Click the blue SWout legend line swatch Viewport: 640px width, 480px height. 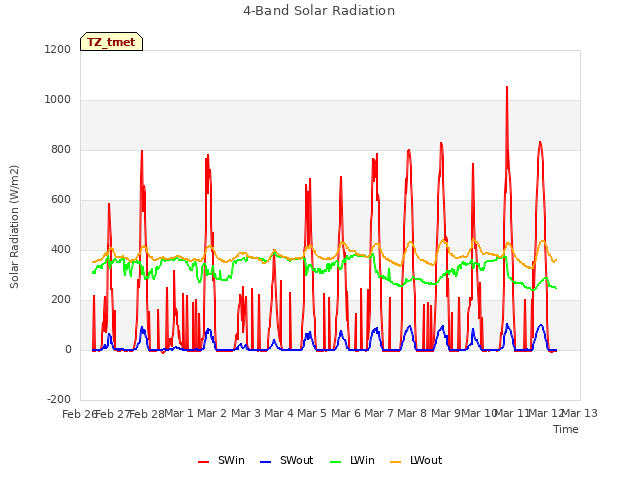coord(265,462)
